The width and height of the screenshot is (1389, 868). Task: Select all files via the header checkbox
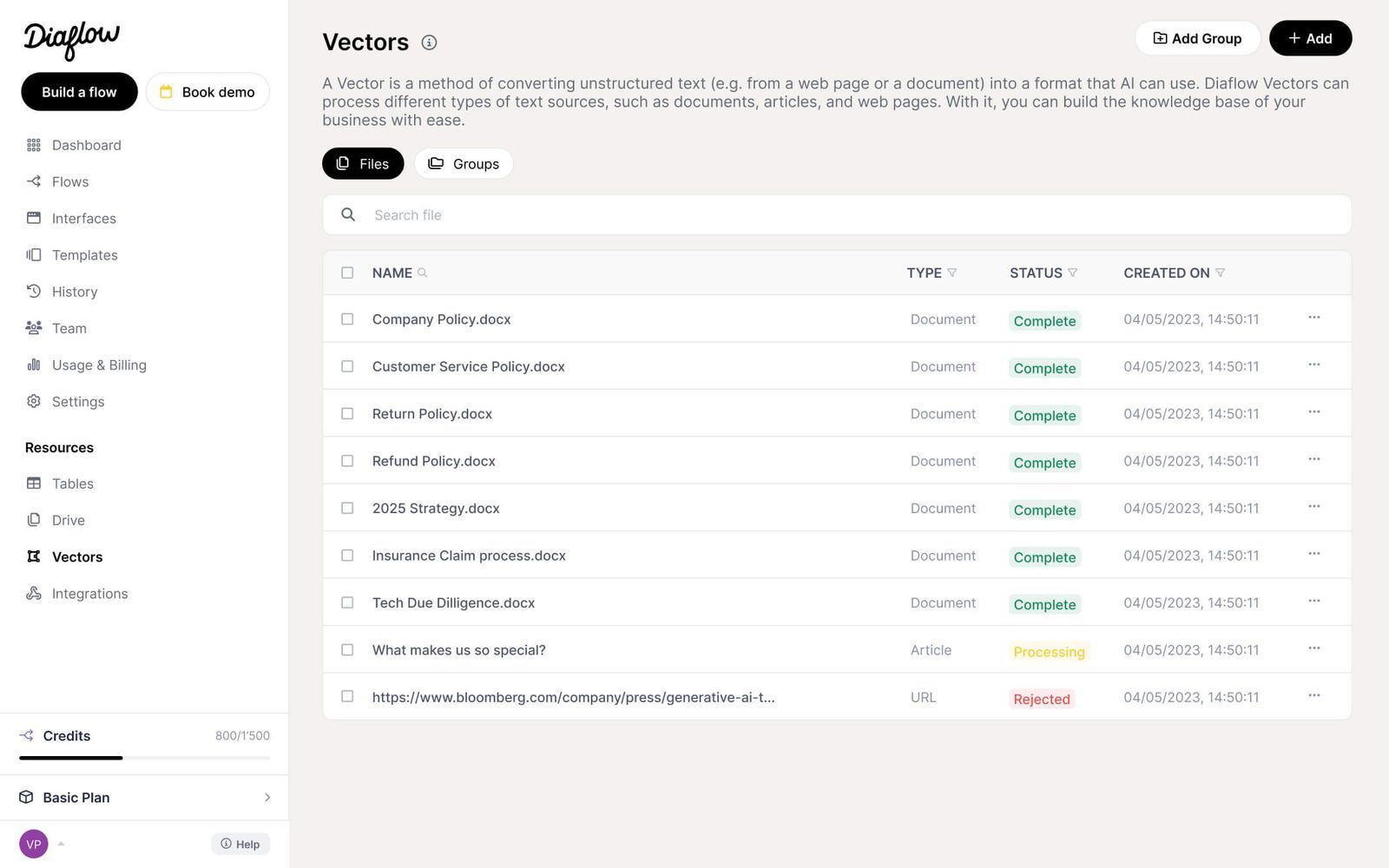click(347, 272)
